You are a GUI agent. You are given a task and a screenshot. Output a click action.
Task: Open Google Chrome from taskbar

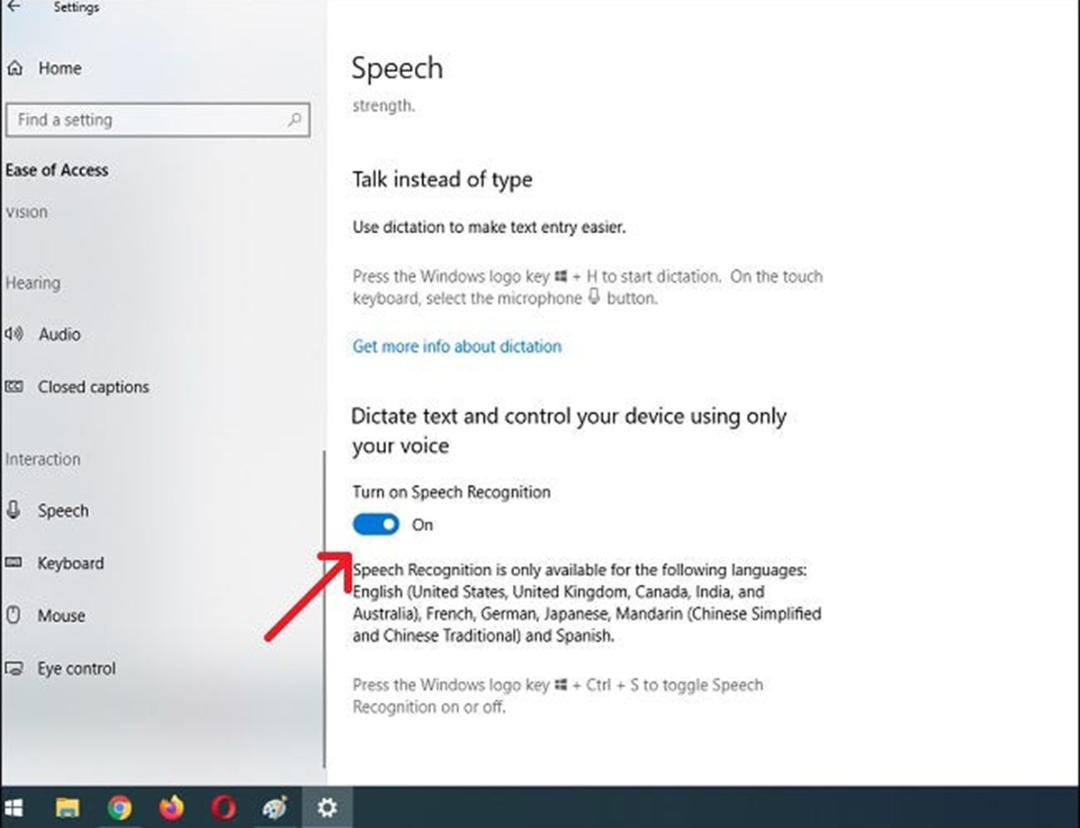click(x=119, y=807)
